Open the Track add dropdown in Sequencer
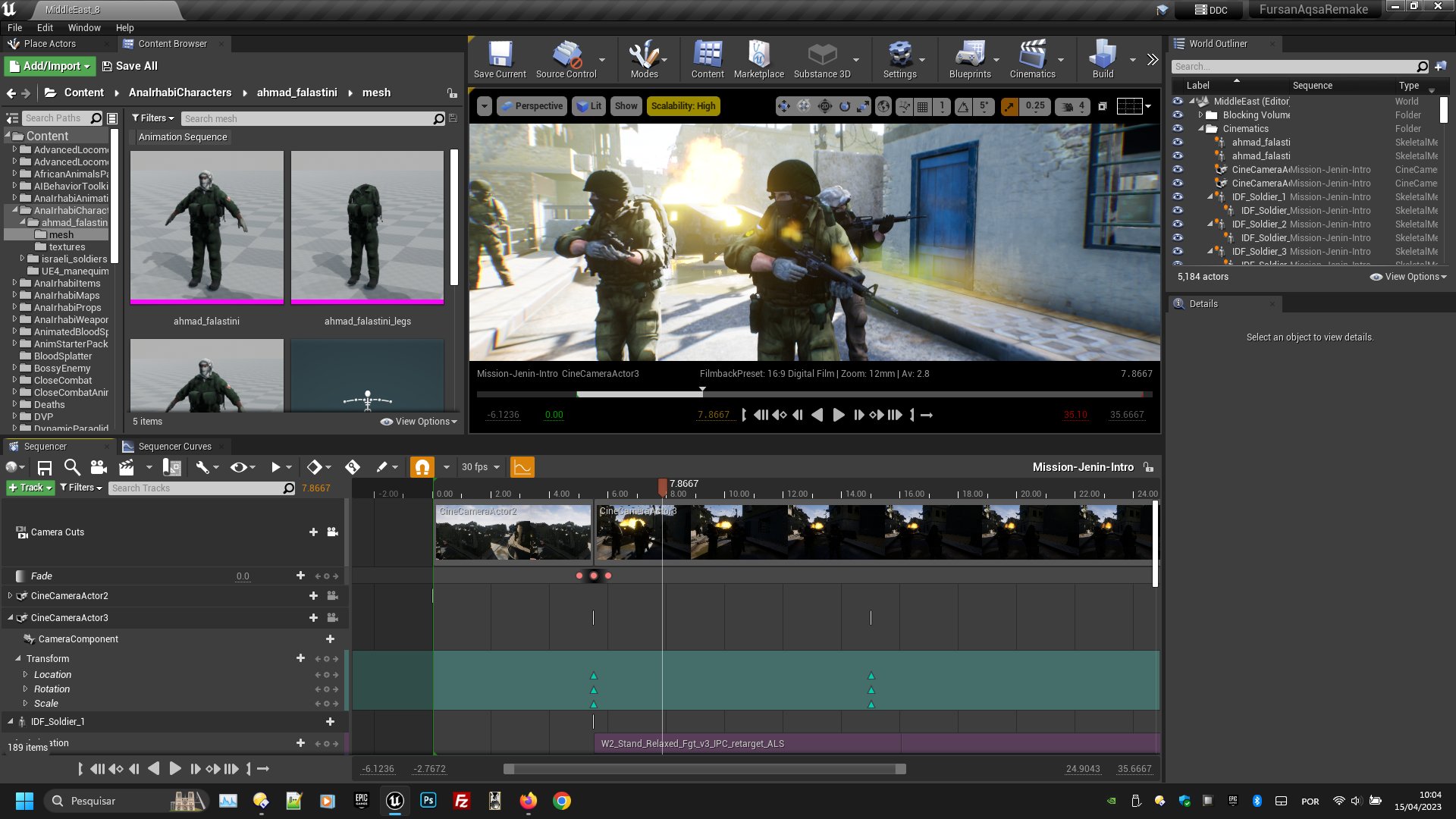Screen dimensions: 1456x819 pos(30,488)
